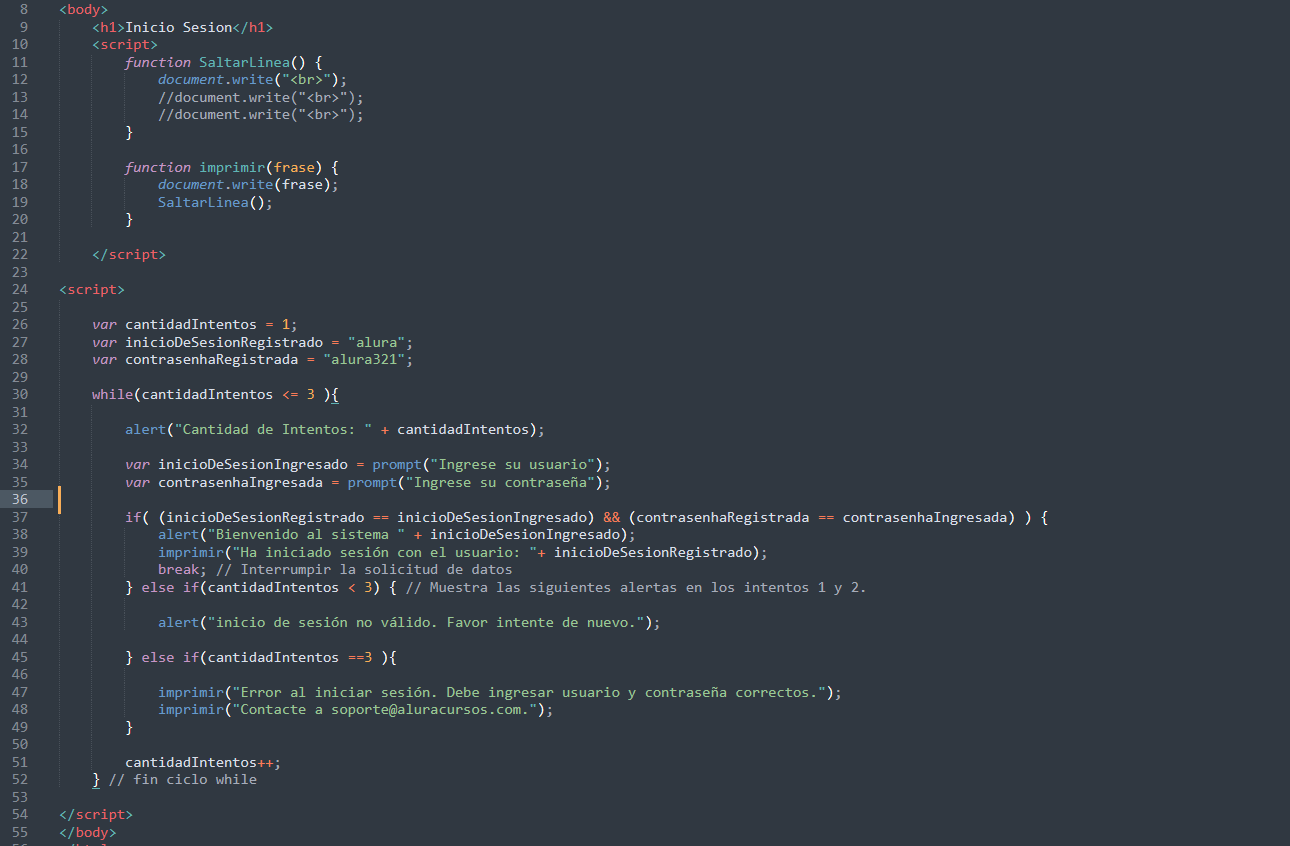
Task: Click line number 17 in the gutter
Action: [x=20, y=167]
